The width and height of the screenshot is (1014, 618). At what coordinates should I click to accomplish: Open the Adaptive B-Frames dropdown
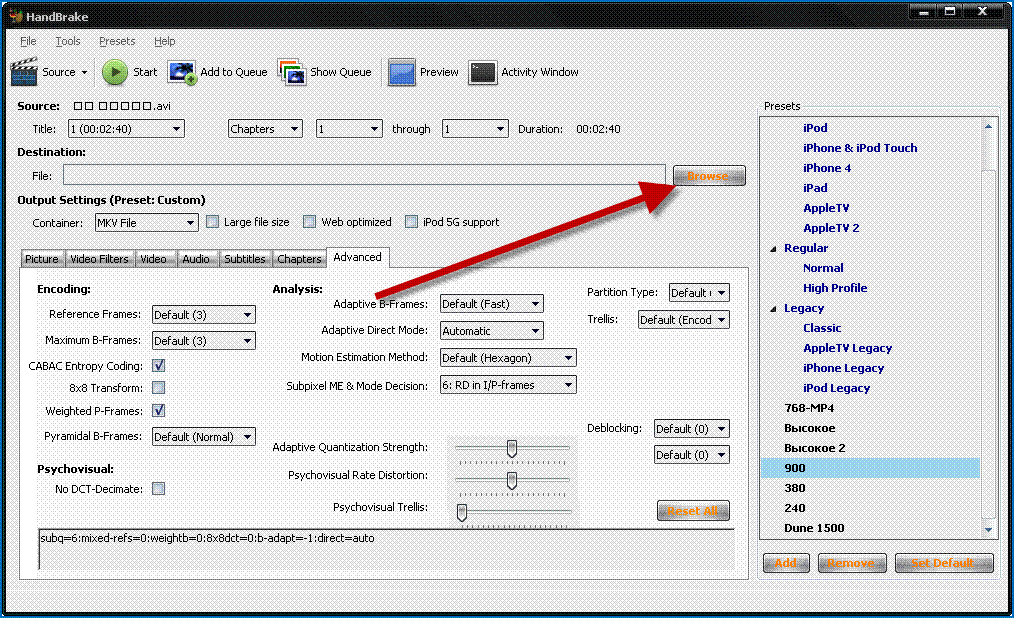491,304
